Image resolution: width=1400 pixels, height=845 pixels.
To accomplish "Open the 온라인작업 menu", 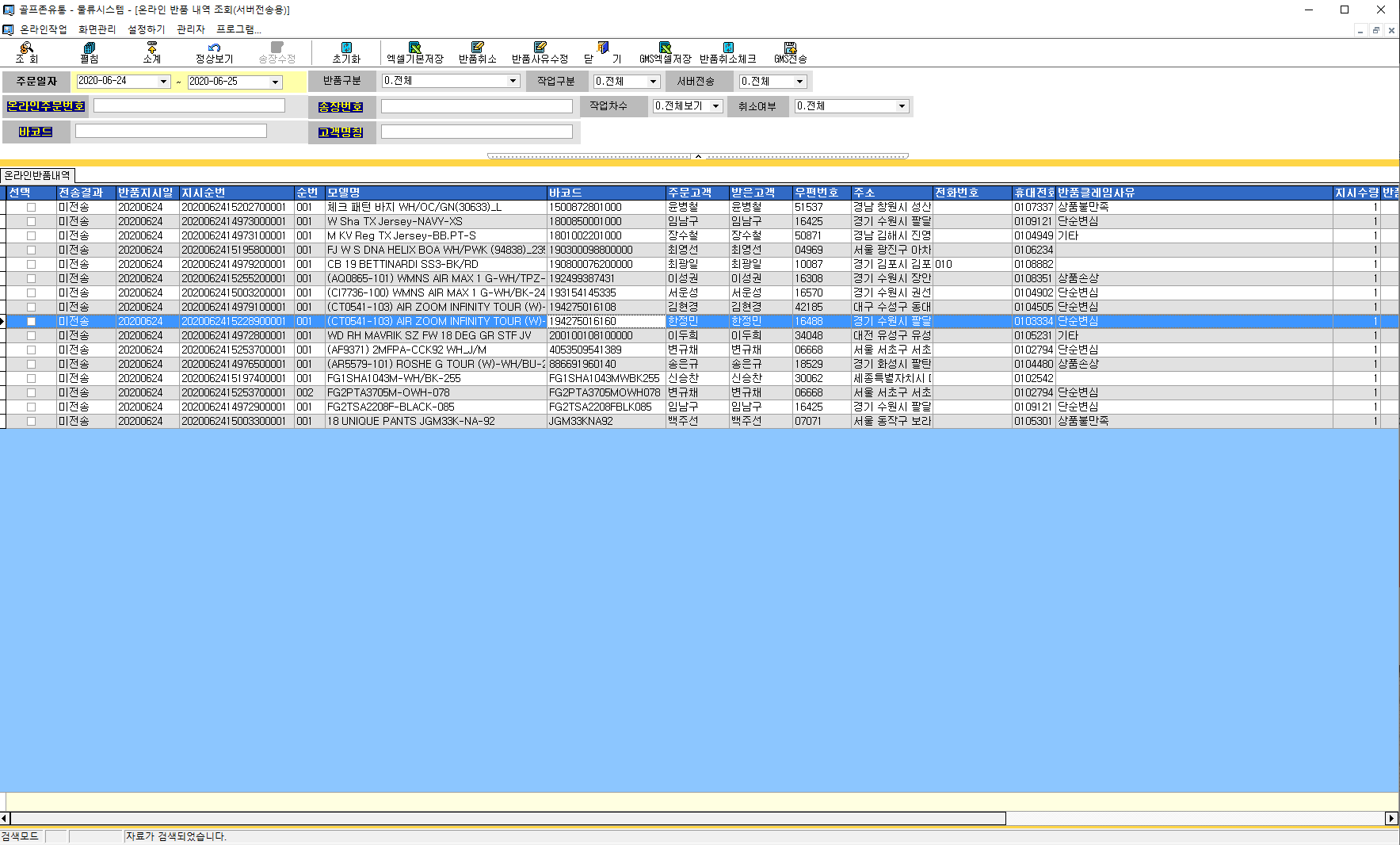I will click(43, 29).
